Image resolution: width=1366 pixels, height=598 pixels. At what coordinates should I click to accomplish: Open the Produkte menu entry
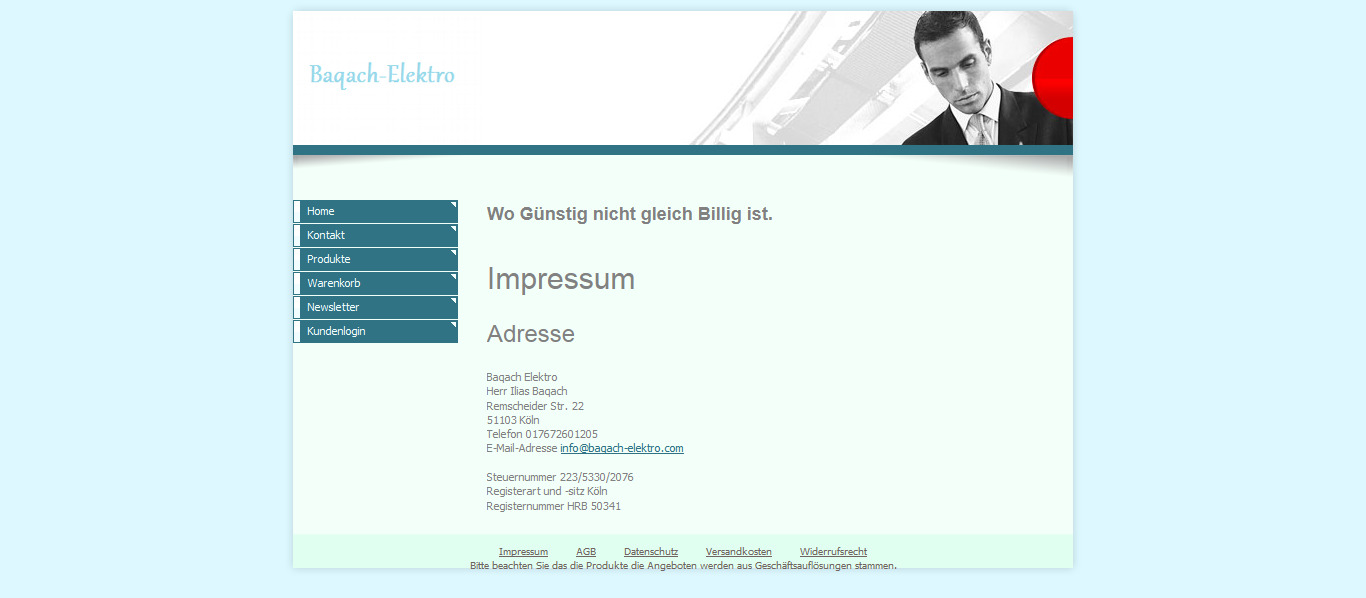click(x=375, y=259)
